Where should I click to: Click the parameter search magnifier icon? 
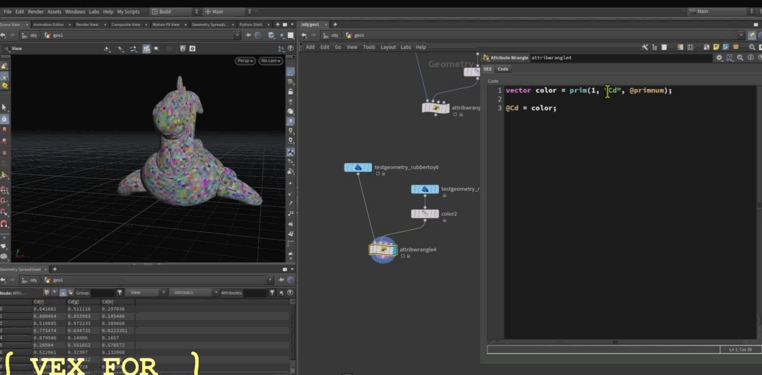tap(740, 58)
